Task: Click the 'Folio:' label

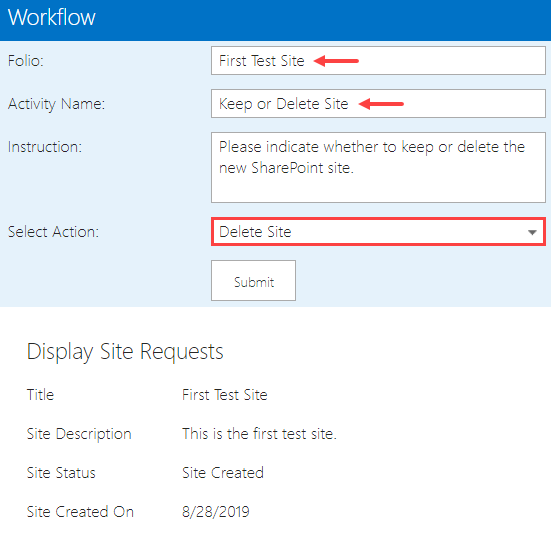Action: click(x=26, y=60)
